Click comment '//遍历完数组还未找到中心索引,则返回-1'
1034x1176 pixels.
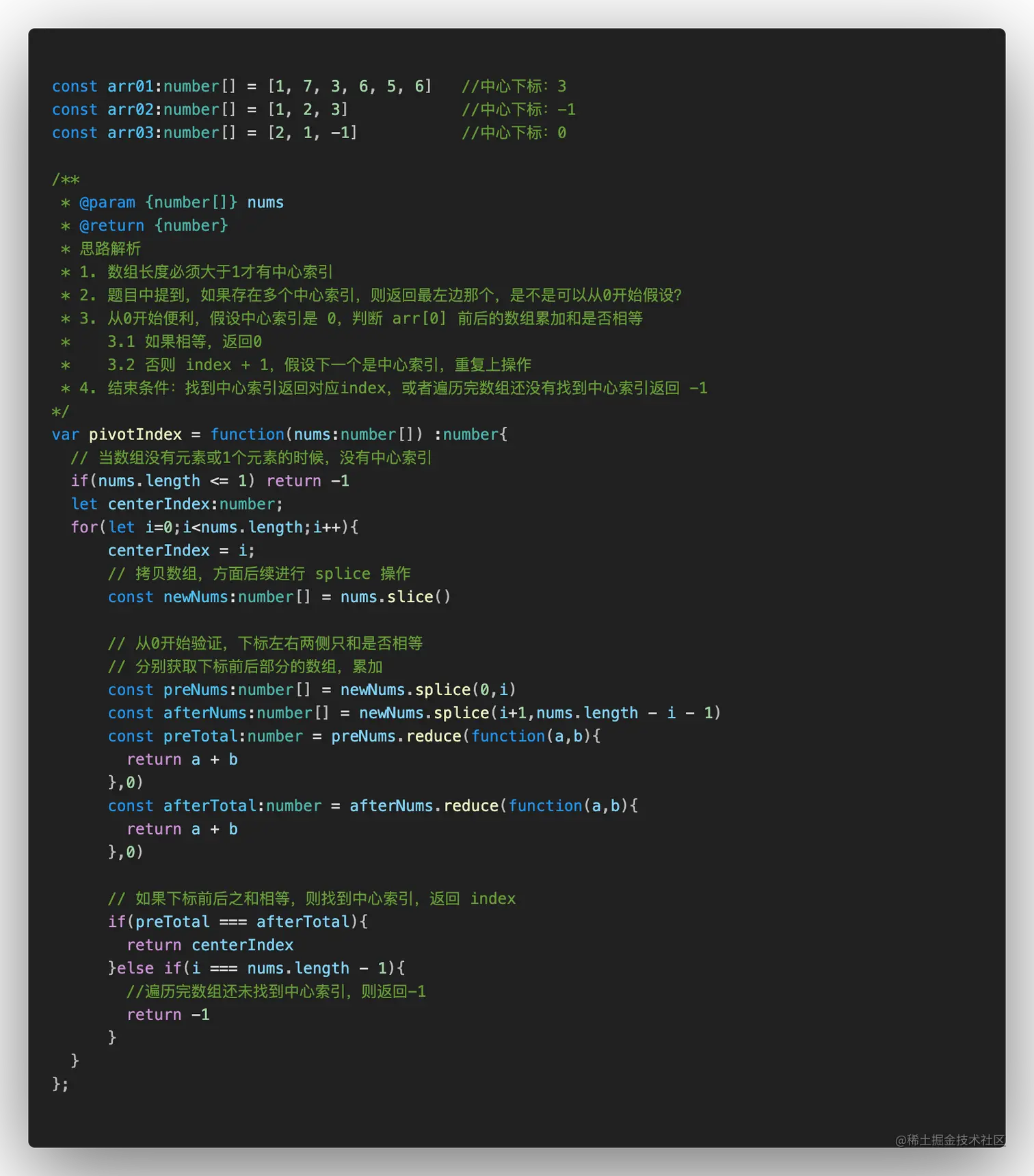pyautogui.click(x=276, y=992)
